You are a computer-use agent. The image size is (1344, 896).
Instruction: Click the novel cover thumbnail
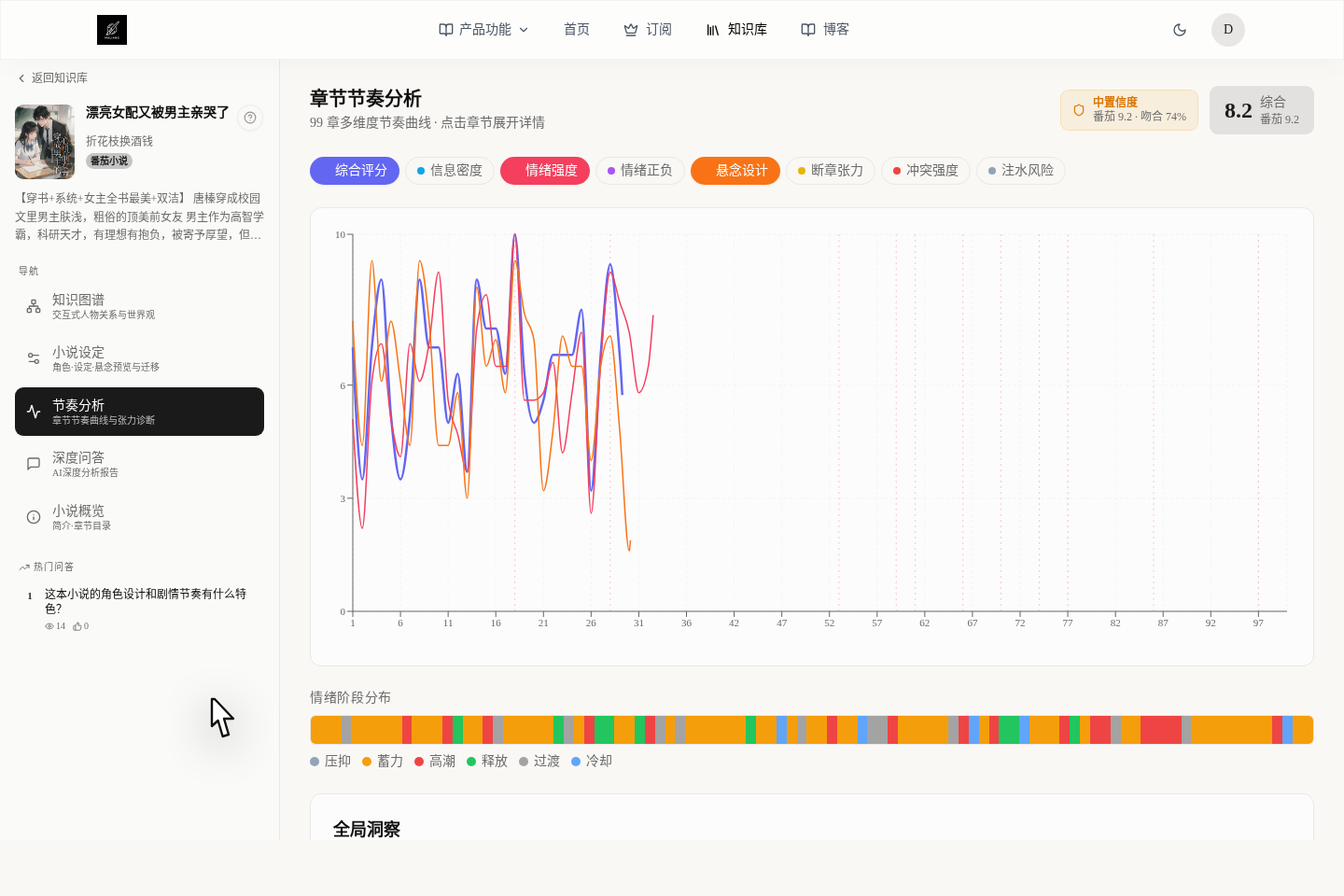click(44, 142)
